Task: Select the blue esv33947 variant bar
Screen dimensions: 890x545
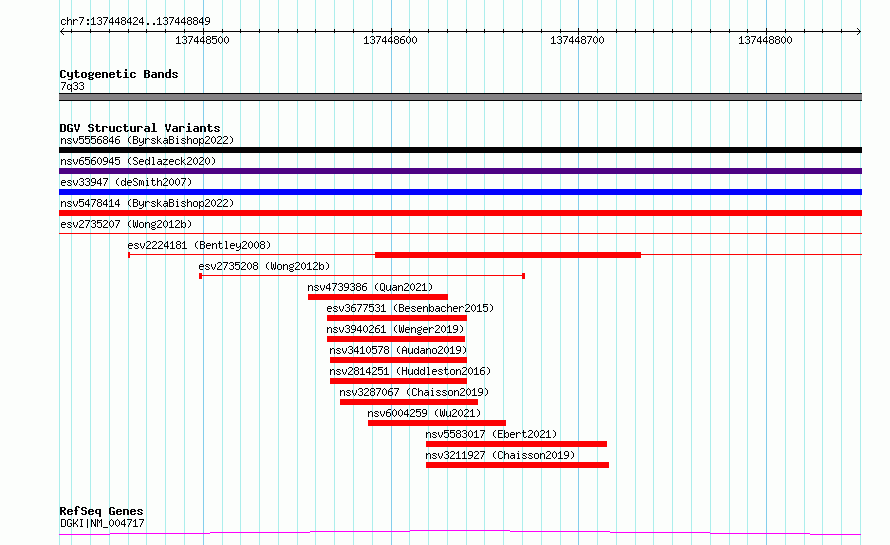Action: coord(460,192)
